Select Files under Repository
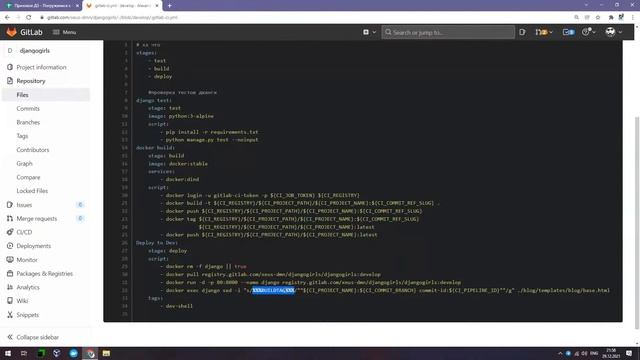This screenshot has width=640, height=360. (22, 95)
